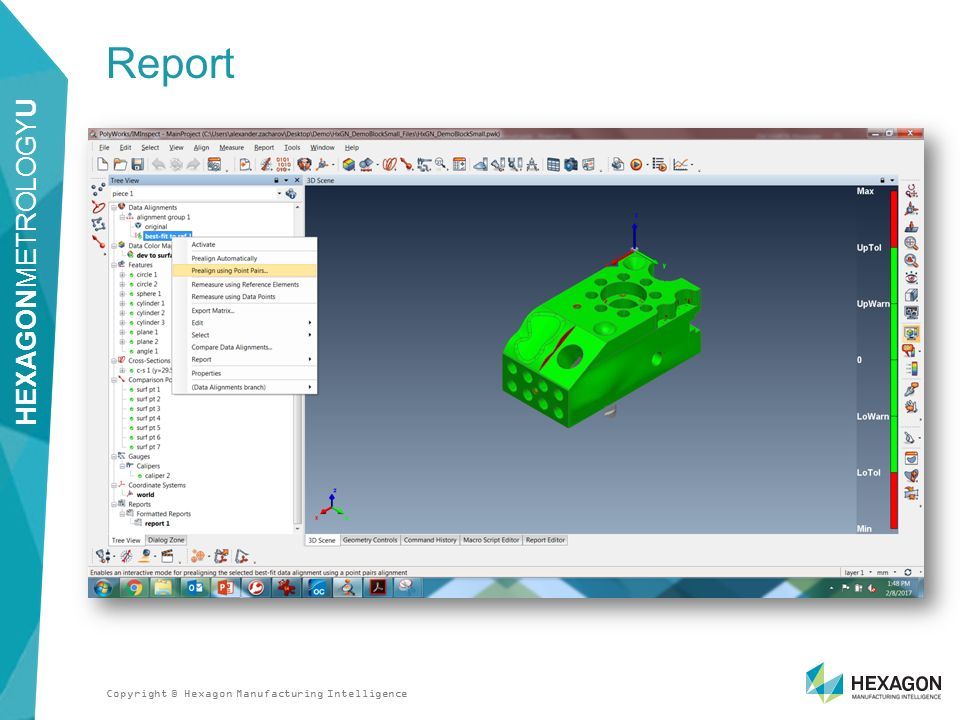
Task: Click the binary digits toolbar icon
Action: 283,164
